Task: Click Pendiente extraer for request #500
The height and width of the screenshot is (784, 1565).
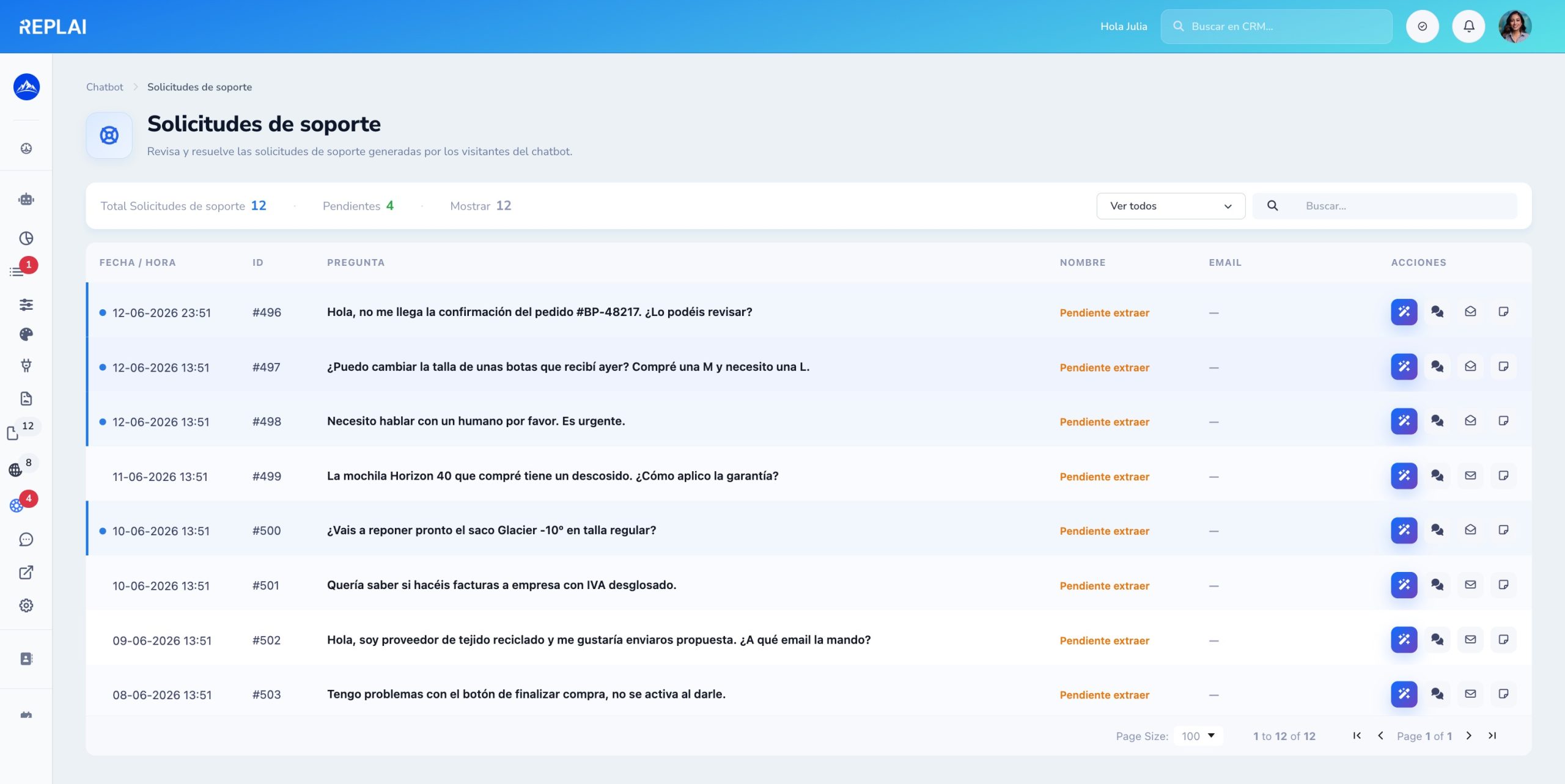Action: [x=1104, y=531]
